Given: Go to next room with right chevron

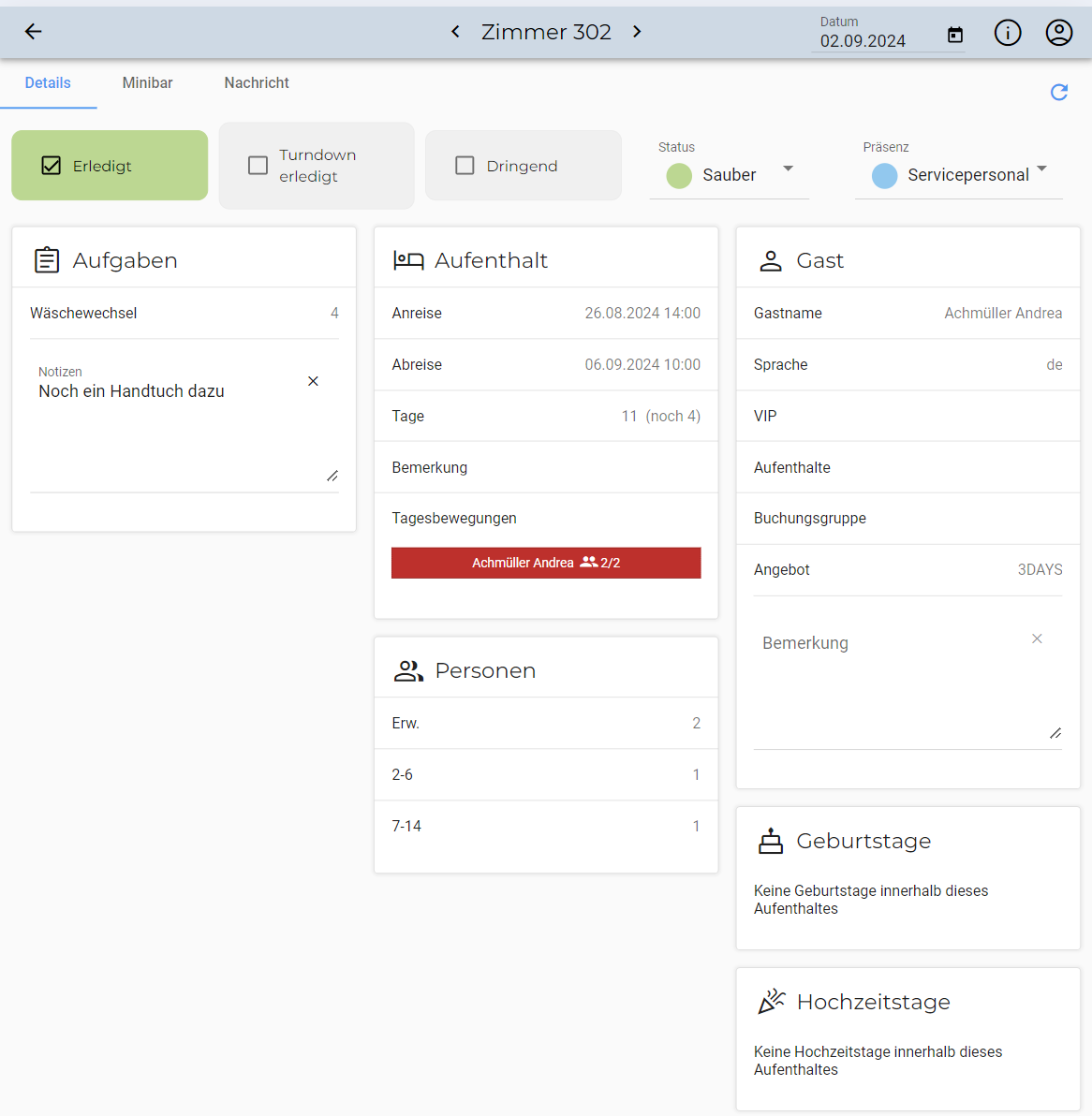Looking at the screenshot, I should pos(637,32).
